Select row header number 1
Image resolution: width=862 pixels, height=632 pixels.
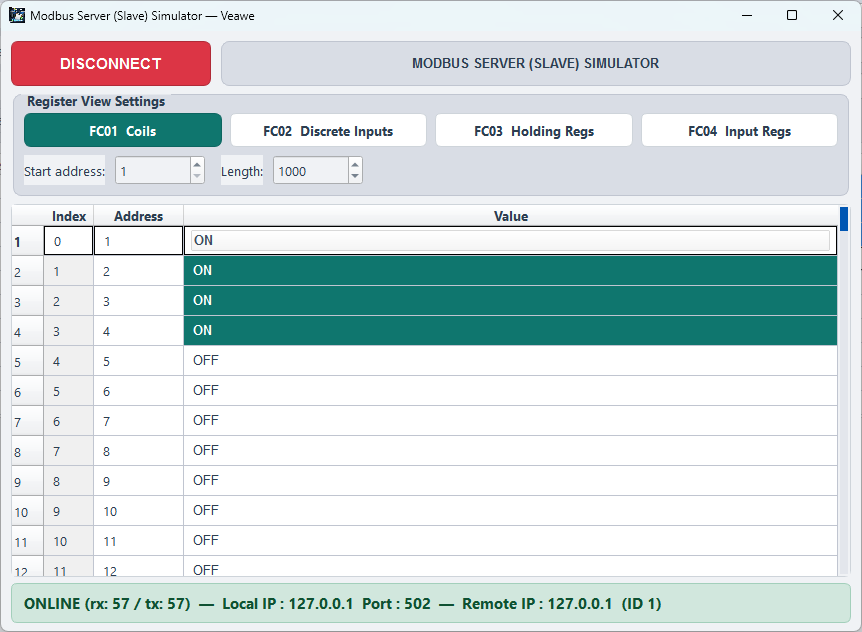click(27, 241)
